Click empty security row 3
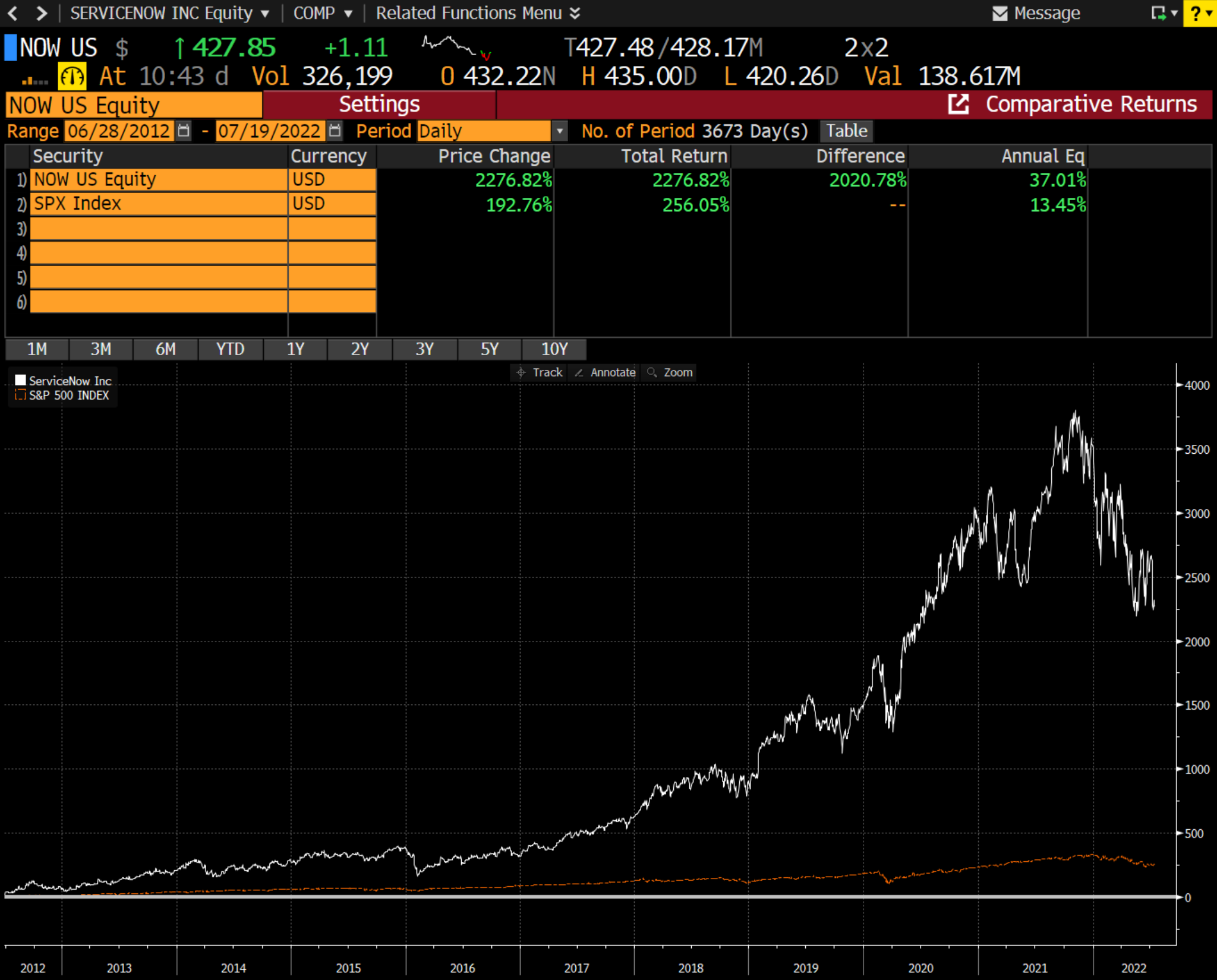The height and width of the screenshot is (980, 1217). click(x=159, y=229)
